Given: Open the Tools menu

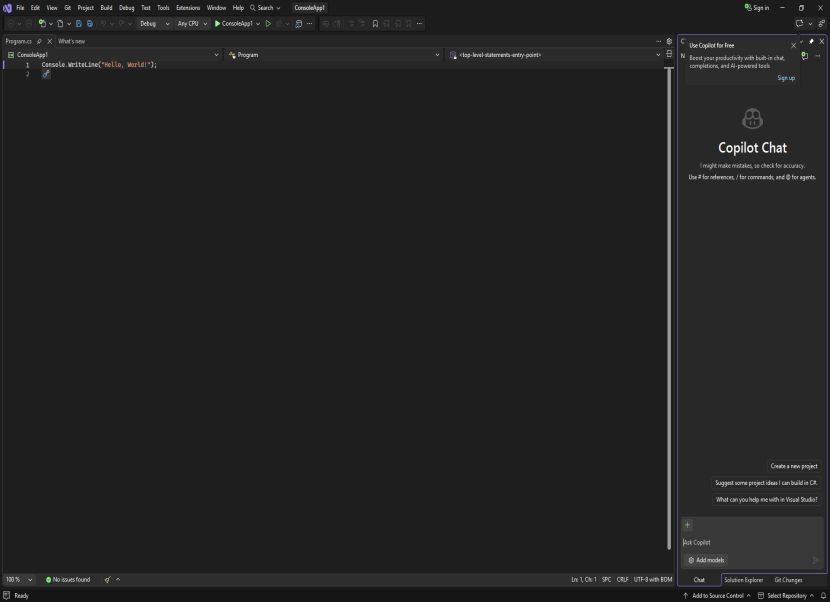Looking at the screenshot, I should 164,8.
